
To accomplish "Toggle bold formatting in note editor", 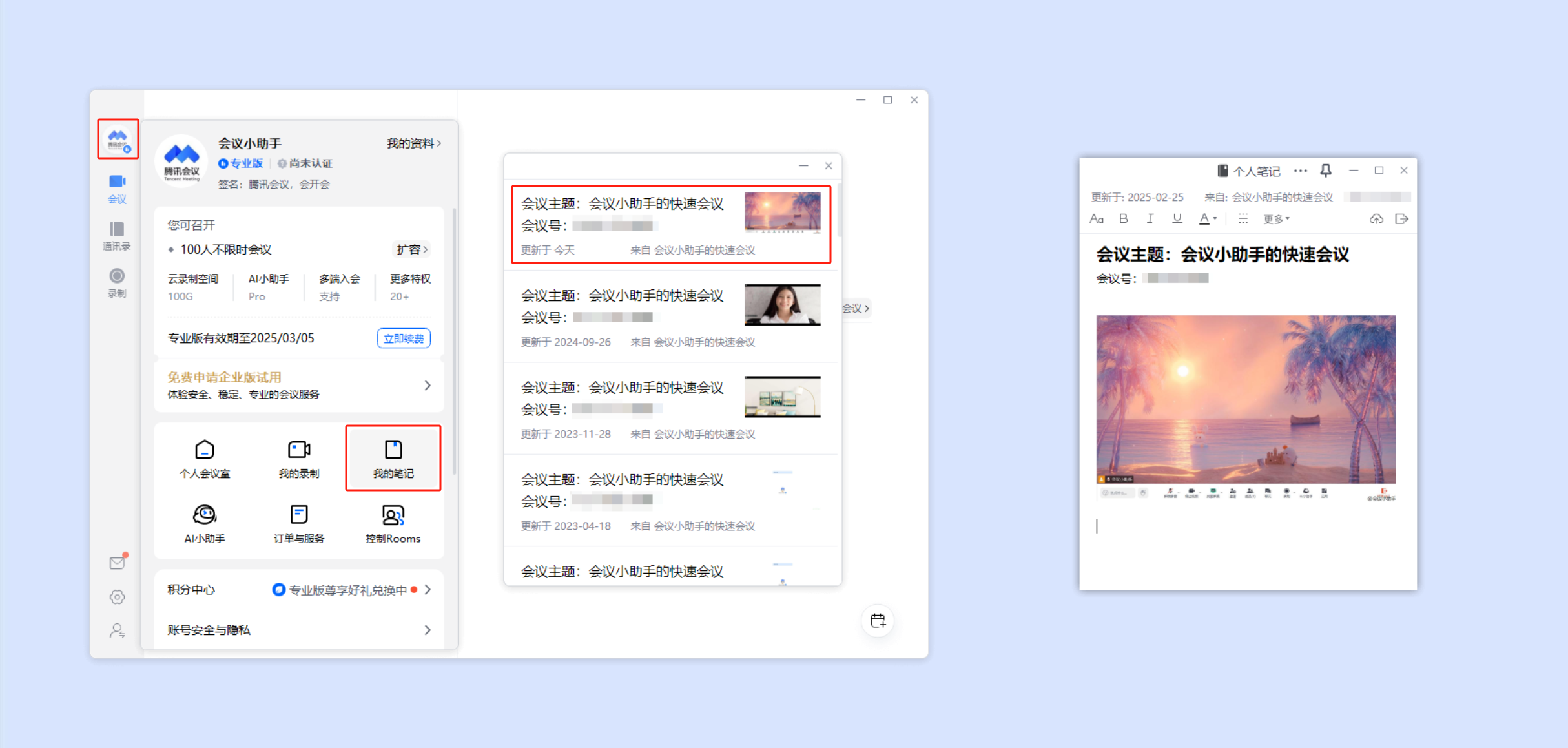I will click(1124, 219).
